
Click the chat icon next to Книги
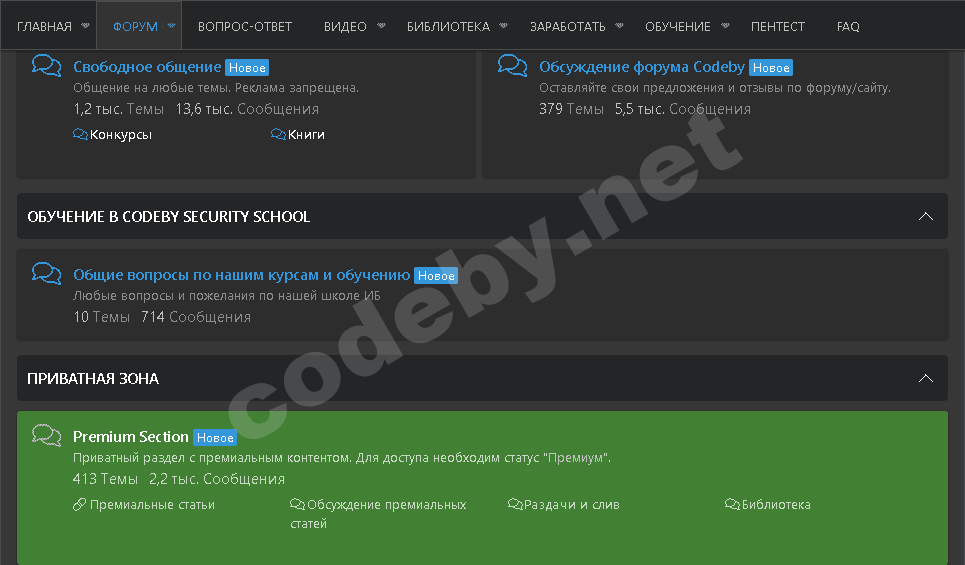coord(278,134)
